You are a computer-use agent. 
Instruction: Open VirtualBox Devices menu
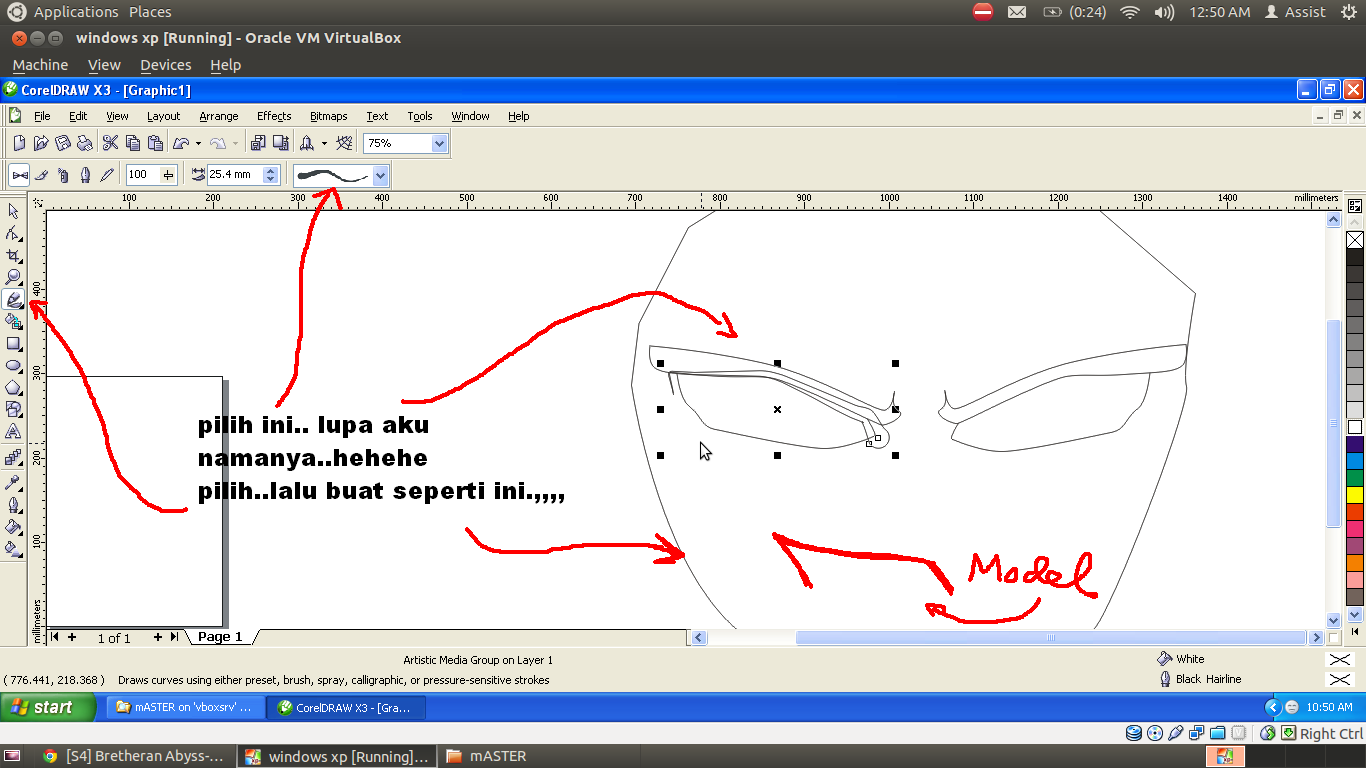point(166,65)
